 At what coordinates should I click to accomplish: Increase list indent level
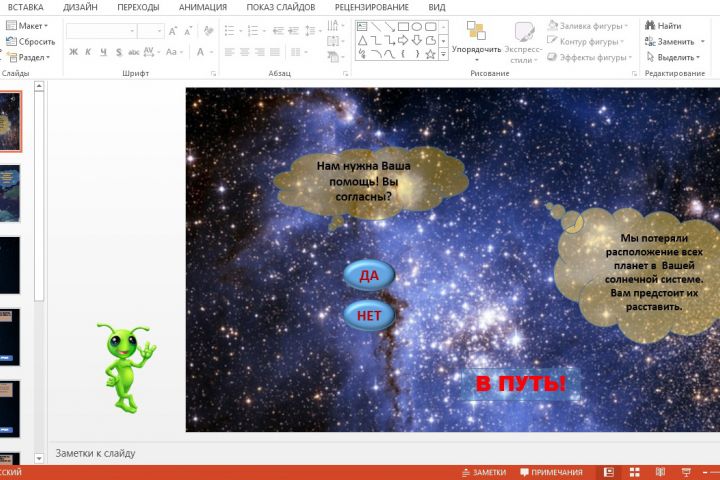coord(293,31)
